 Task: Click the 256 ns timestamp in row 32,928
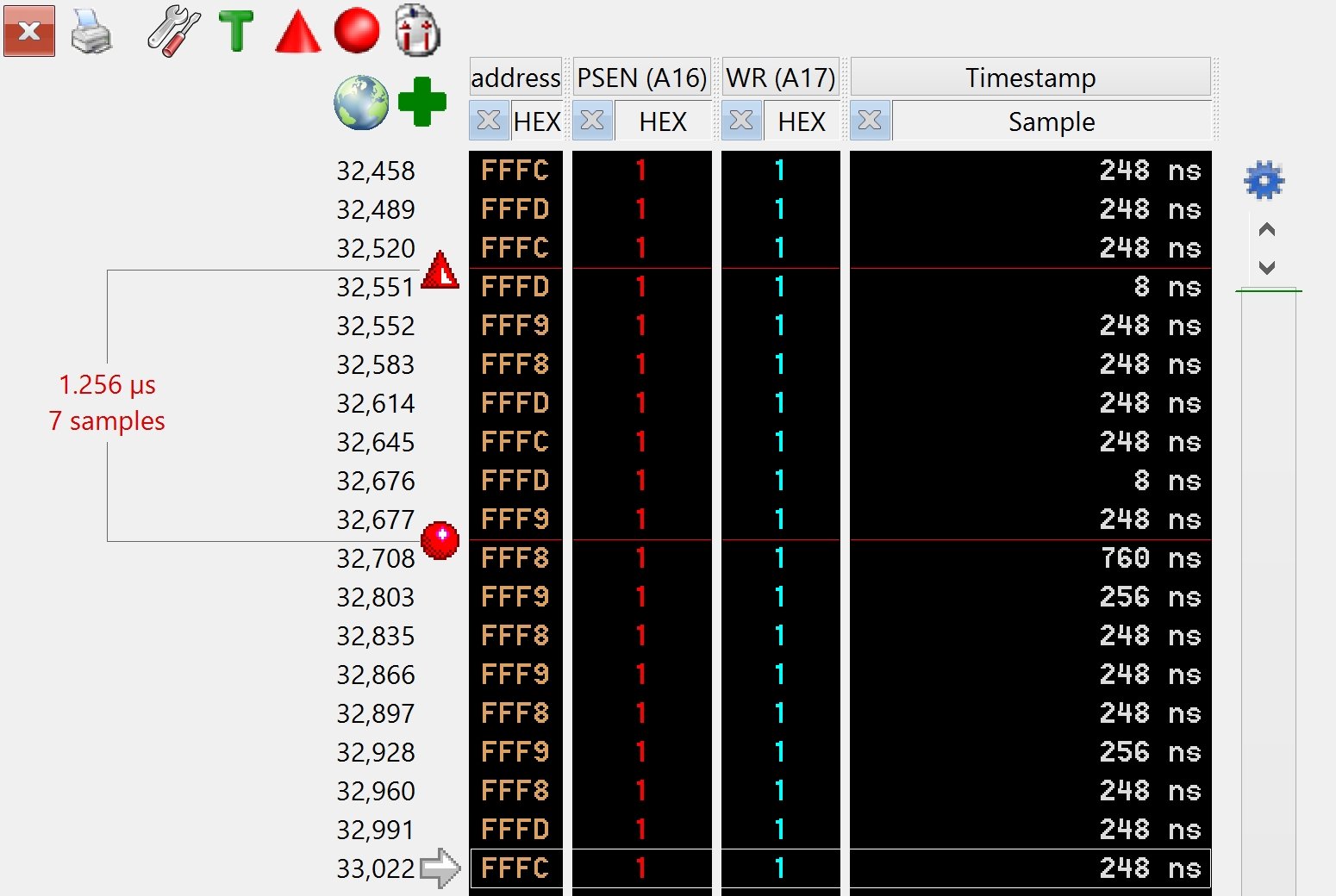tap(1151, 752)
